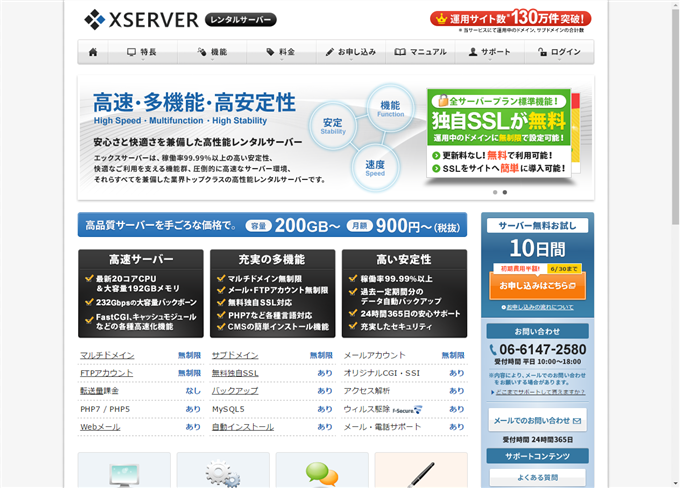The image size is (680, 488).
Task: Click the 充実の多機能 feature box
Action: point(273,293)
